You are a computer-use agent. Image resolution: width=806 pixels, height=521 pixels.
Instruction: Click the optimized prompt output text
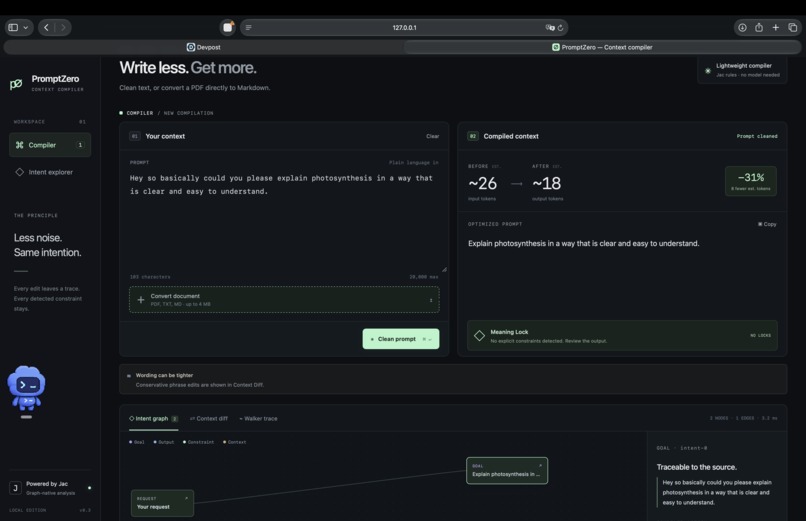tap(583, 244)
